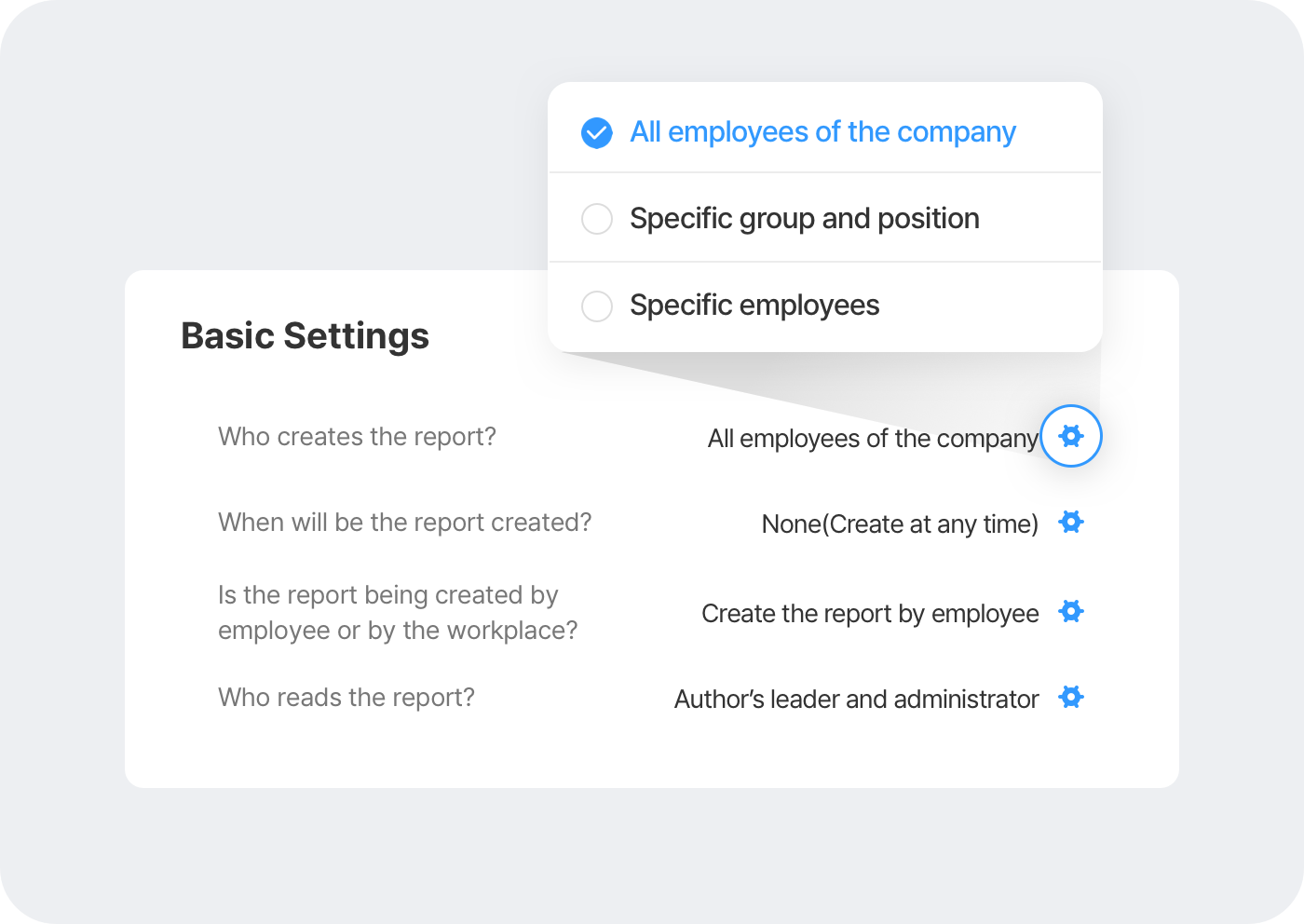Click the Who creates the report? label
Image resolution: width=1304 pixels, height=924 pixels.
[357, 437]
